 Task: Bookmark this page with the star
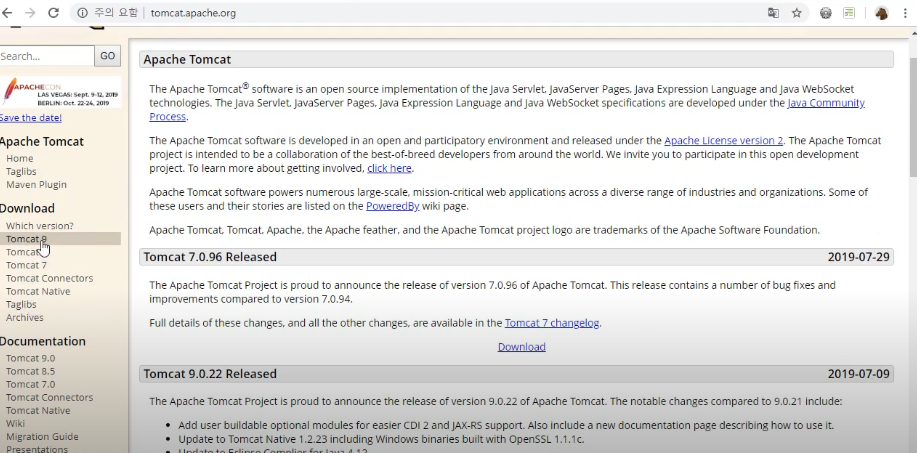coord(797,13)
